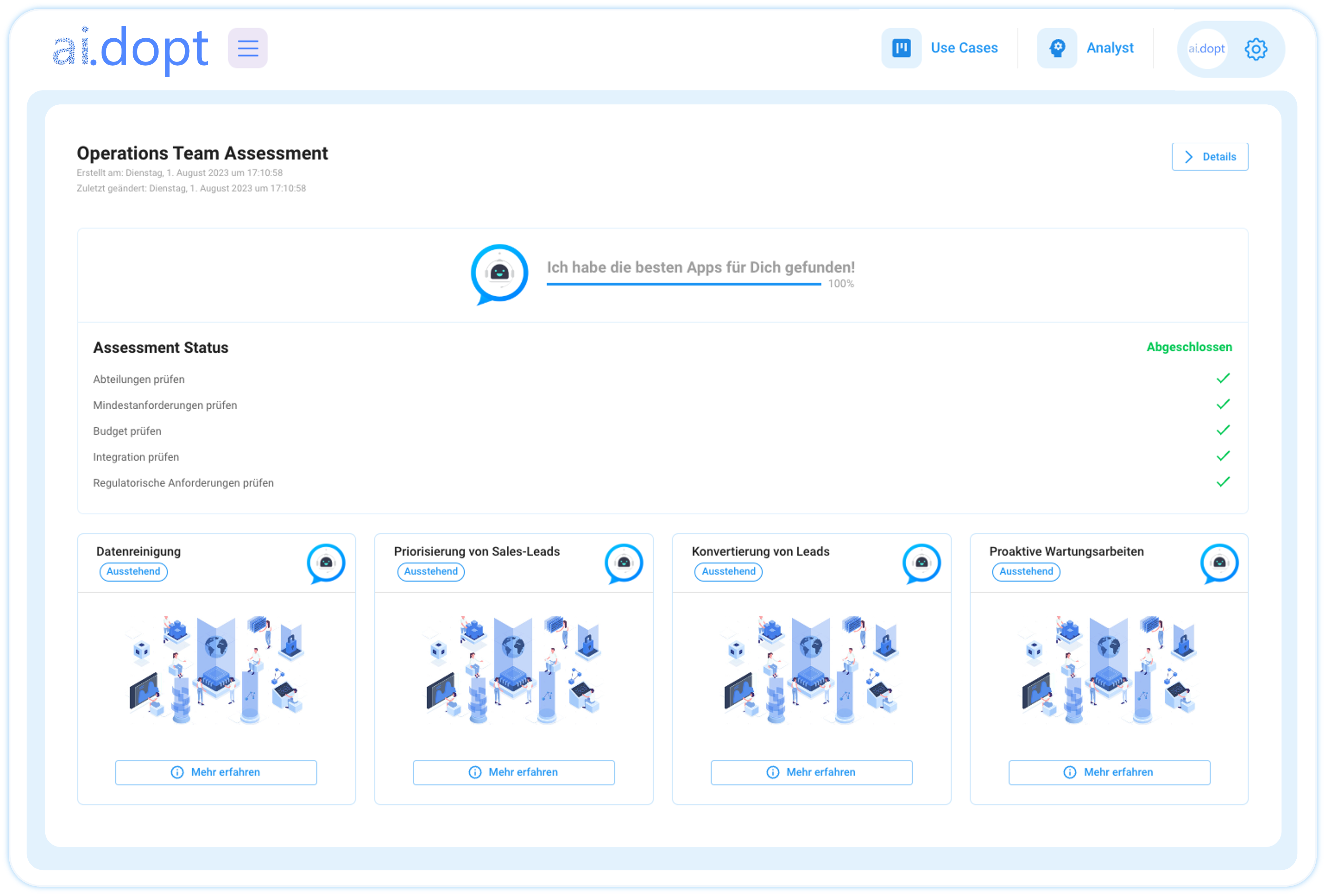Click Mehr erfahren under Konvertierung von Leads

click(811, 772)
